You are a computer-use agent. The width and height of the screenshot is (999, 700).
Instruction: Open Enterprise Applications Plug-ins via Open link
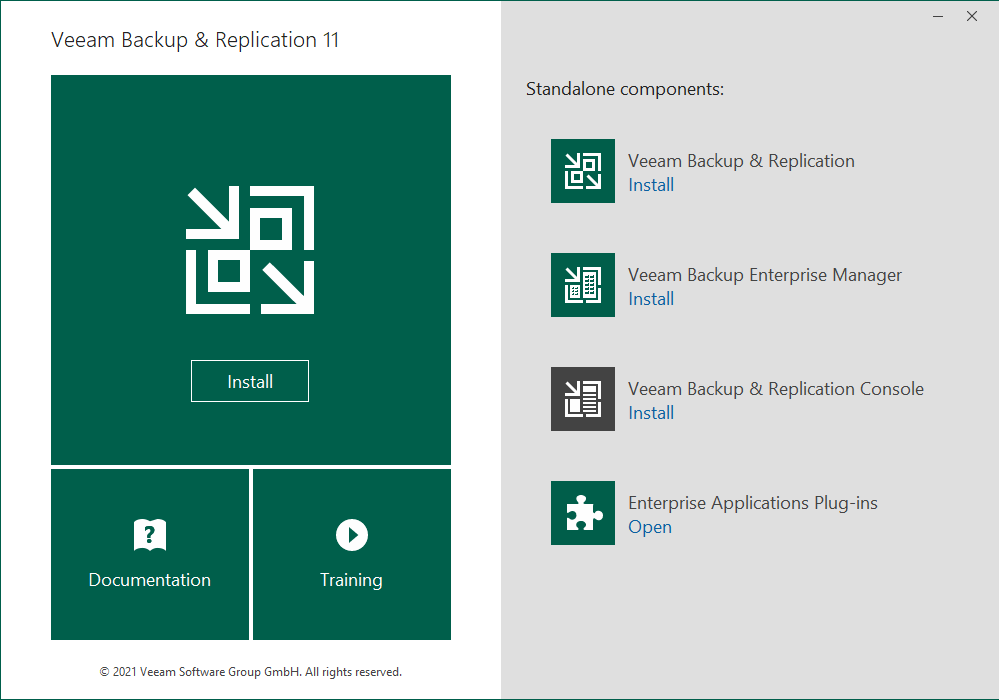pos(650,527)
